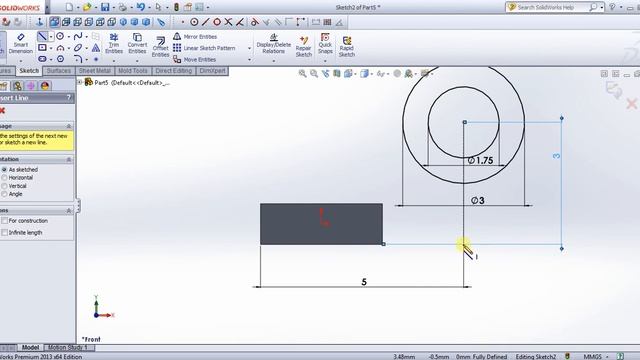Select the Smart Dimension tool
640x360 pixels.
[x=20, y=43]
